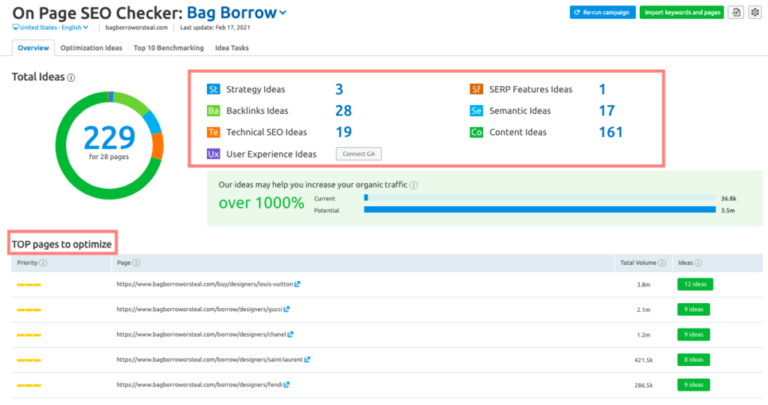Click the 3.8m total volume value
The image size is (768, 405).
pyautogui.click(x=644, y=285)
